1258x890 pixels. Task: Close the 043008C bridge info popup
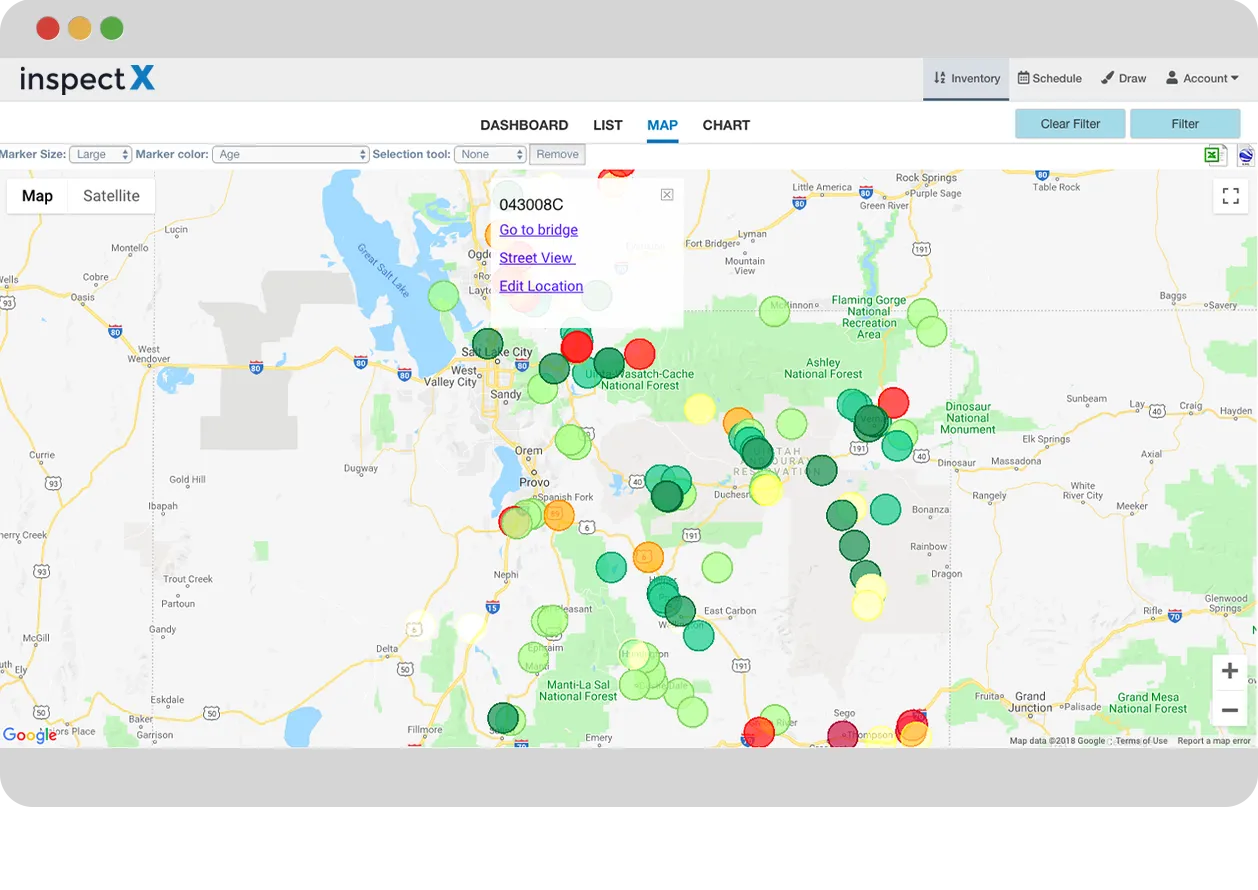click(x=667, y=195)
